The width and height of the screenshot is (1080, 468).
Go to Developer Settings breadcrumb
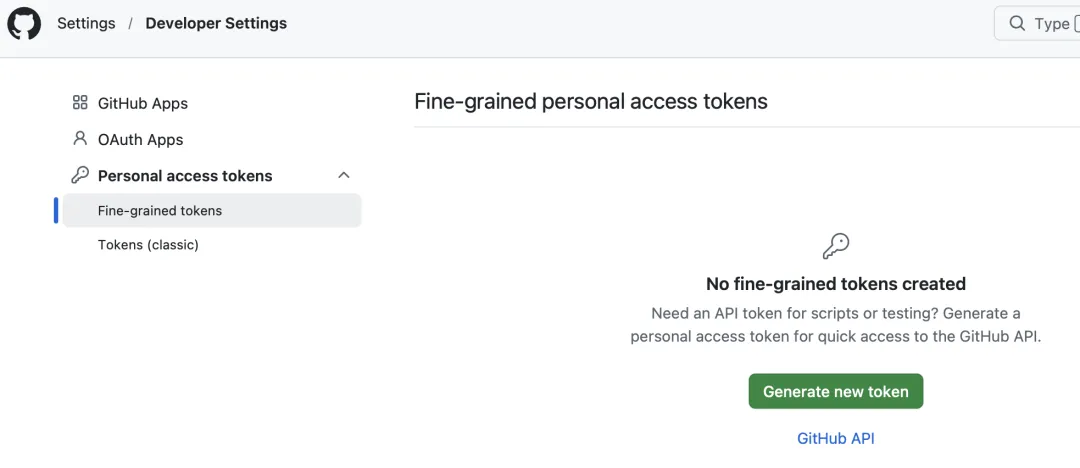(x=216, y=23)
